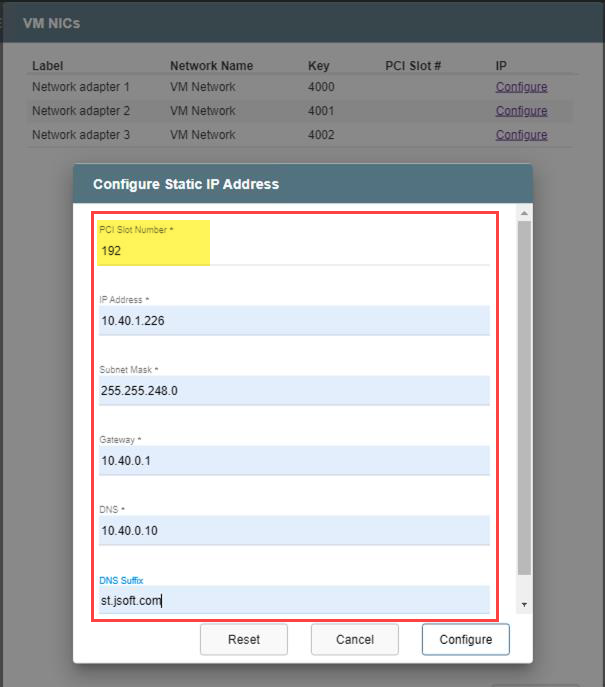The image size is (605, 687).
Task: Open Configure link for Network adapter 2
Action: coord(521,111)
